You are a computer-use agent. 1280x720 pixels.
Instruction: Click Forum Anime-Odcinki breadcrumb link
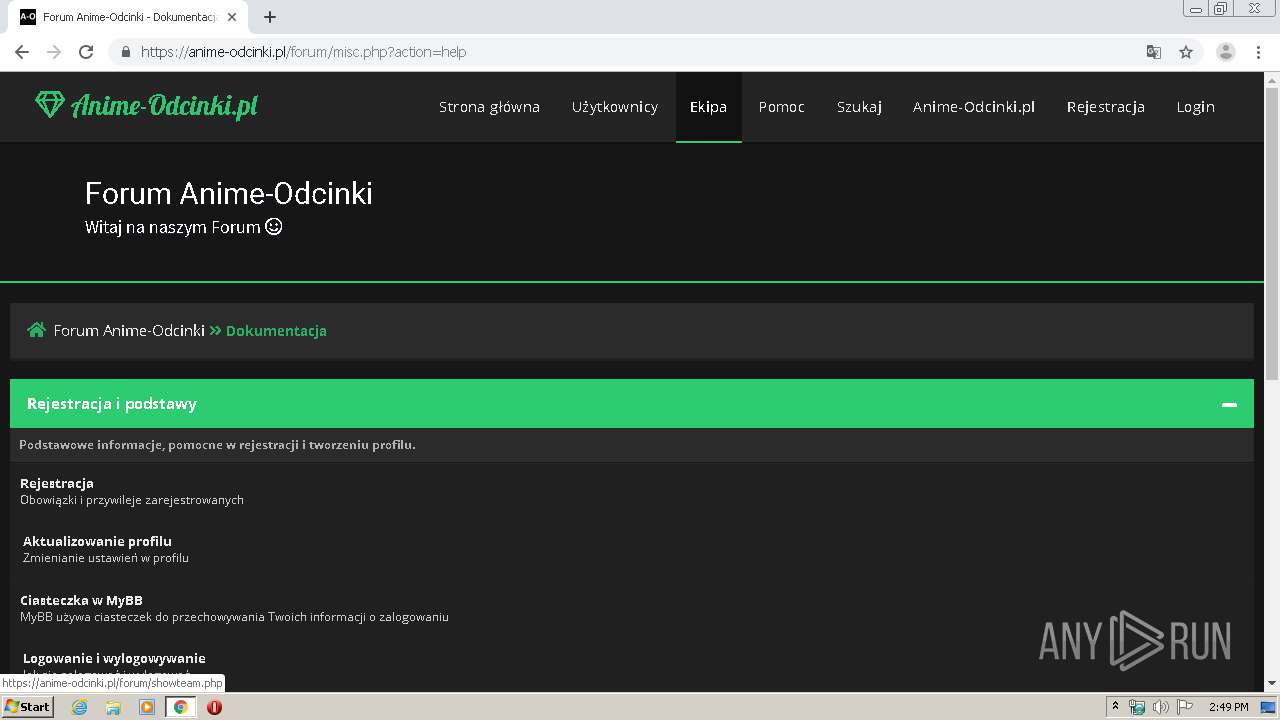129,331
